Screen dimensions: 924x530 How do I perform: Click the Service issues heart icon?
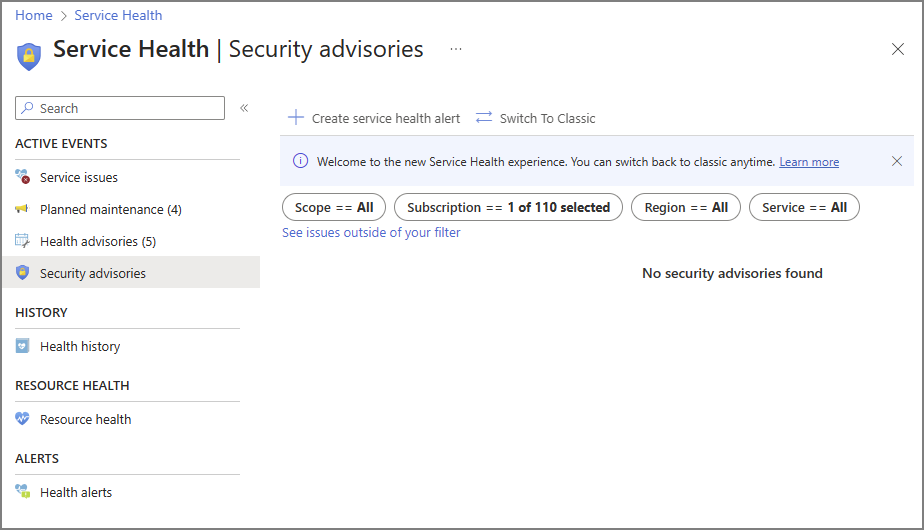22,176
